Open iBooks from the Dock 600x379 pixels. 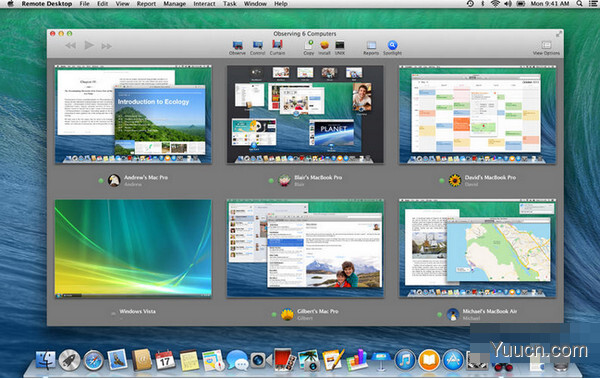(x=429, y=361)
